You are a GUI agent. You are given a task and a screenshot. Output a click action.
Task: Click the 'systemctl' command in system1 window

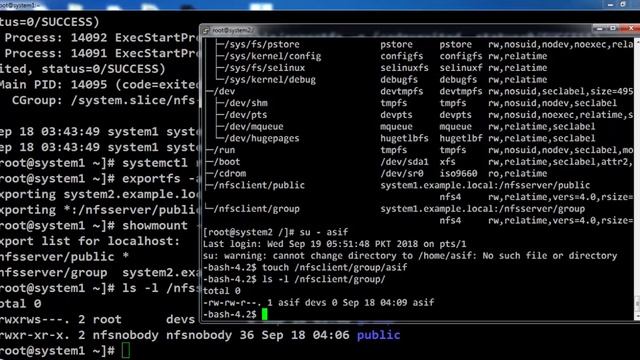pos(155,163)
